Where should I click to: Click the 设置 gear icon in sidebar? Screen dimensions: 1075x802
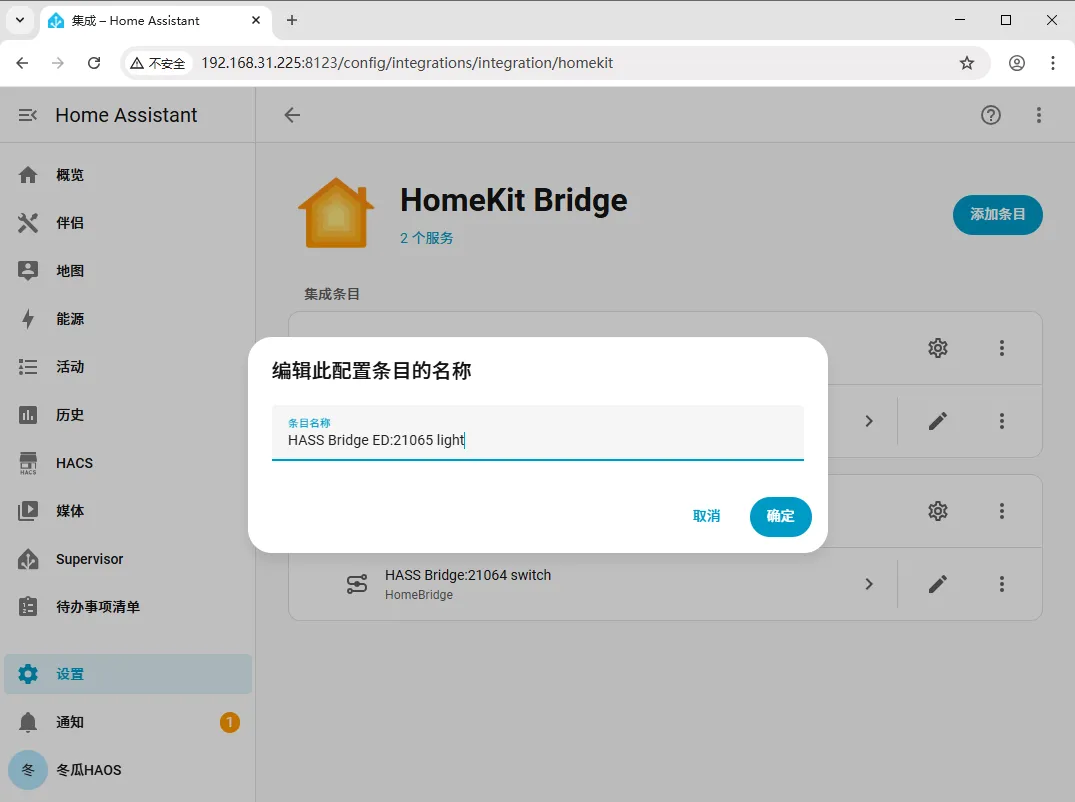tap(28, 674)
